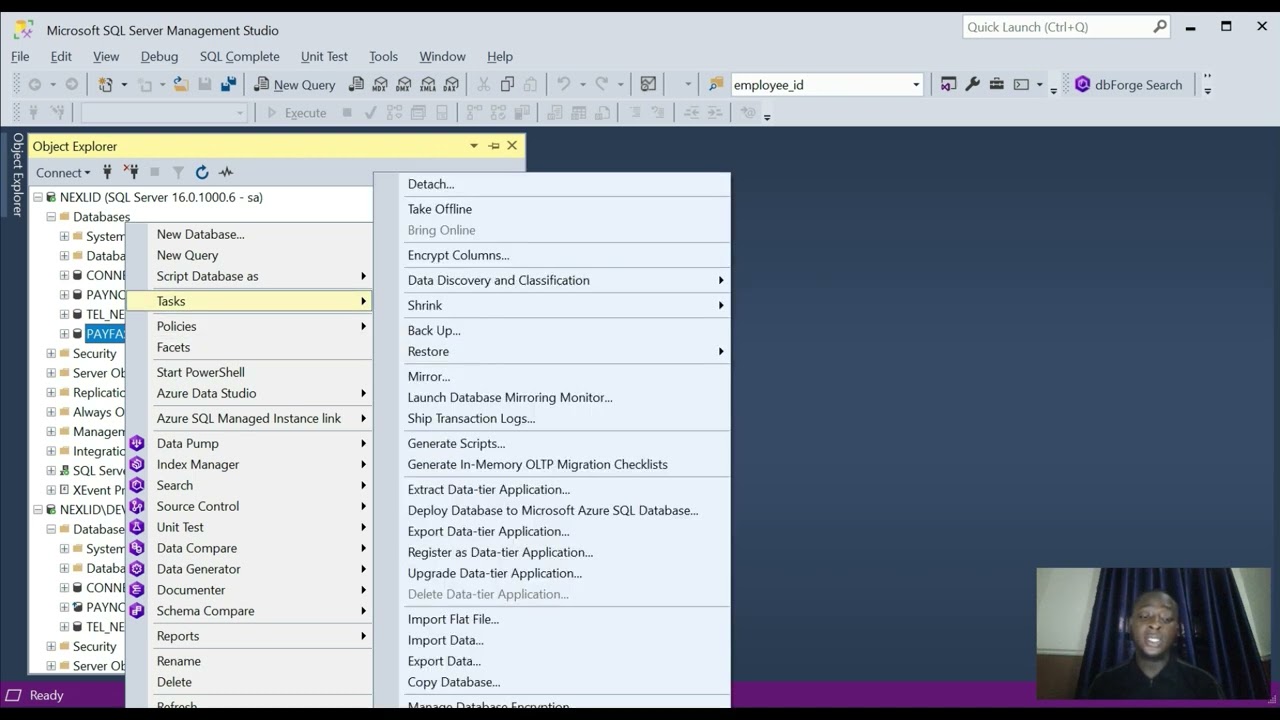Expand the TEL_NE database node under NEXLID
1280x720 pixels.
pos(64,314)
